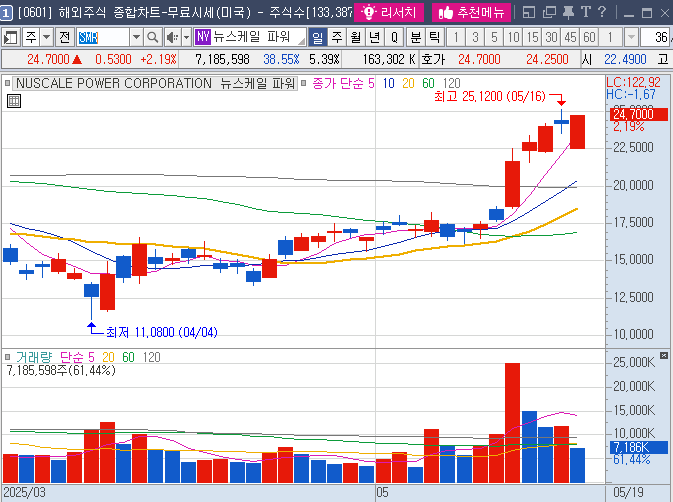Screen dimensions: 673x502
Task: Select the 10-day moving average label
Action: click(x=388, y=83)
